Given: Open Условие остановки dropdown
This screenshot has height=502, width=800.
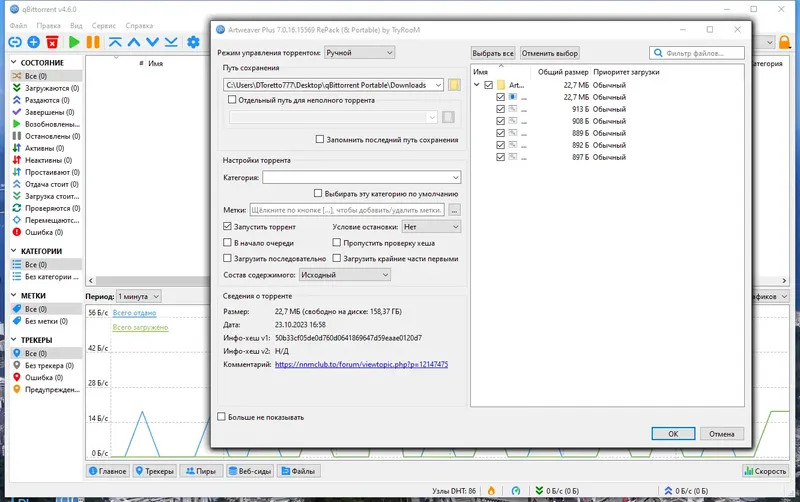Looking at the screenshot, I should point(431,227).
